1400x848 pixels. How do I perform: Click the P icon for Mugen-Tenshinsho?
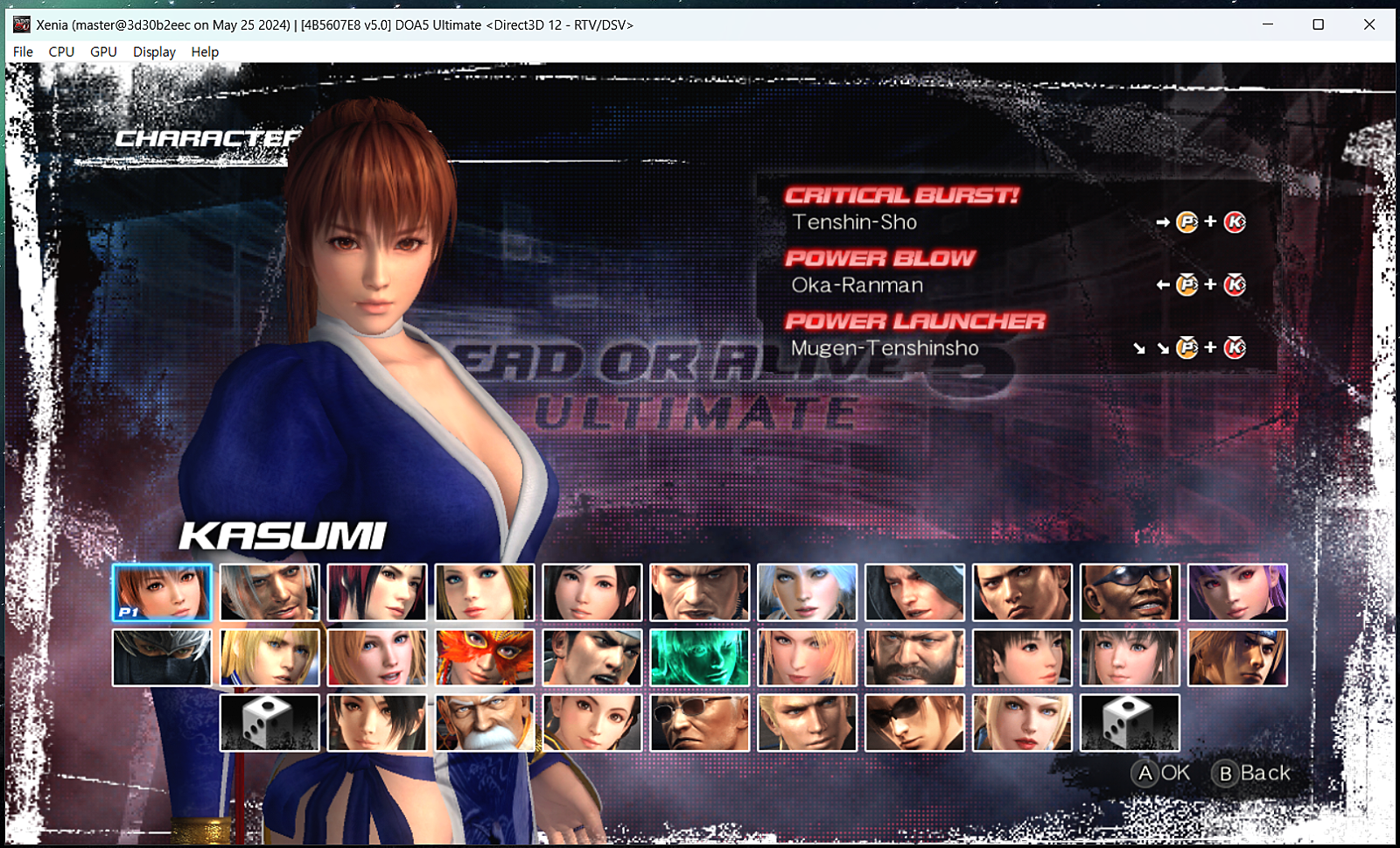coord(1186,347)
